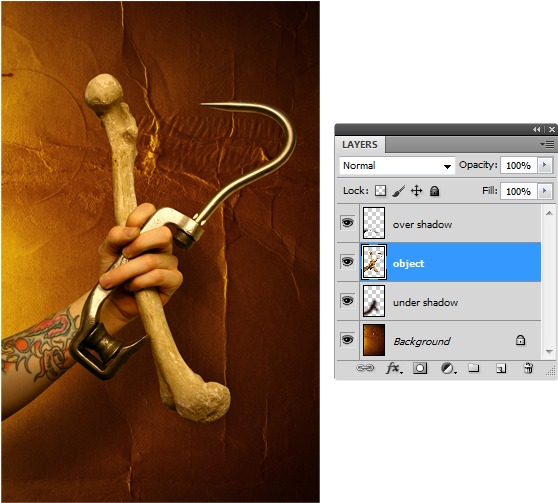Collapse the Layers panel to icons
Image resolution: width=558 pixels, height=503 pixels.
537,130
